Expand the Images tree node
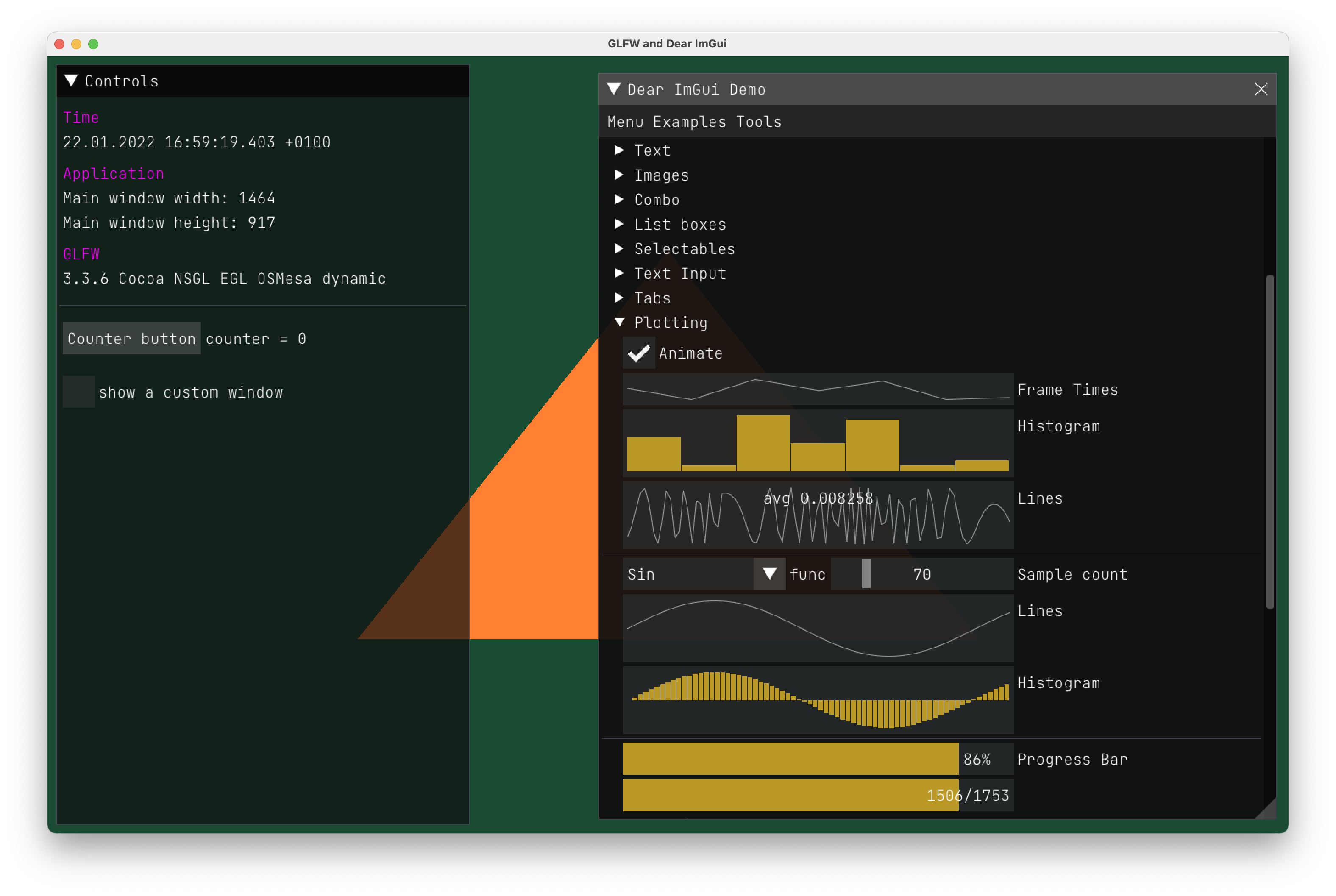Screen dimensions: 1336x896 click(619, 175)
